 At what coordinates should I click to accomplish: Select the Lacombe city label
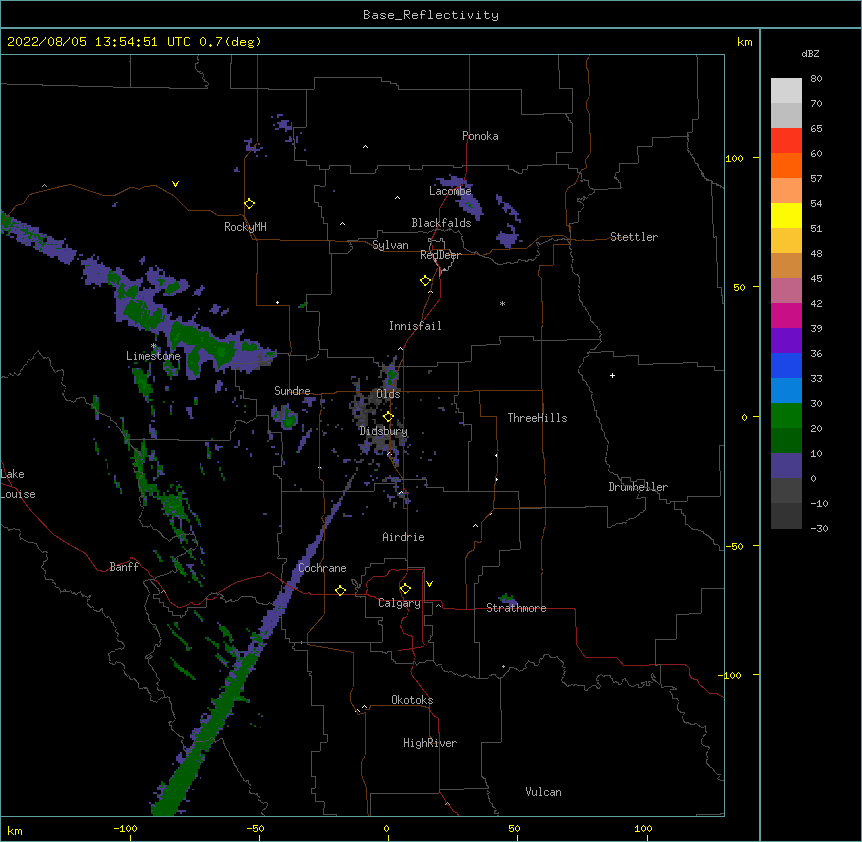(450, 191)
